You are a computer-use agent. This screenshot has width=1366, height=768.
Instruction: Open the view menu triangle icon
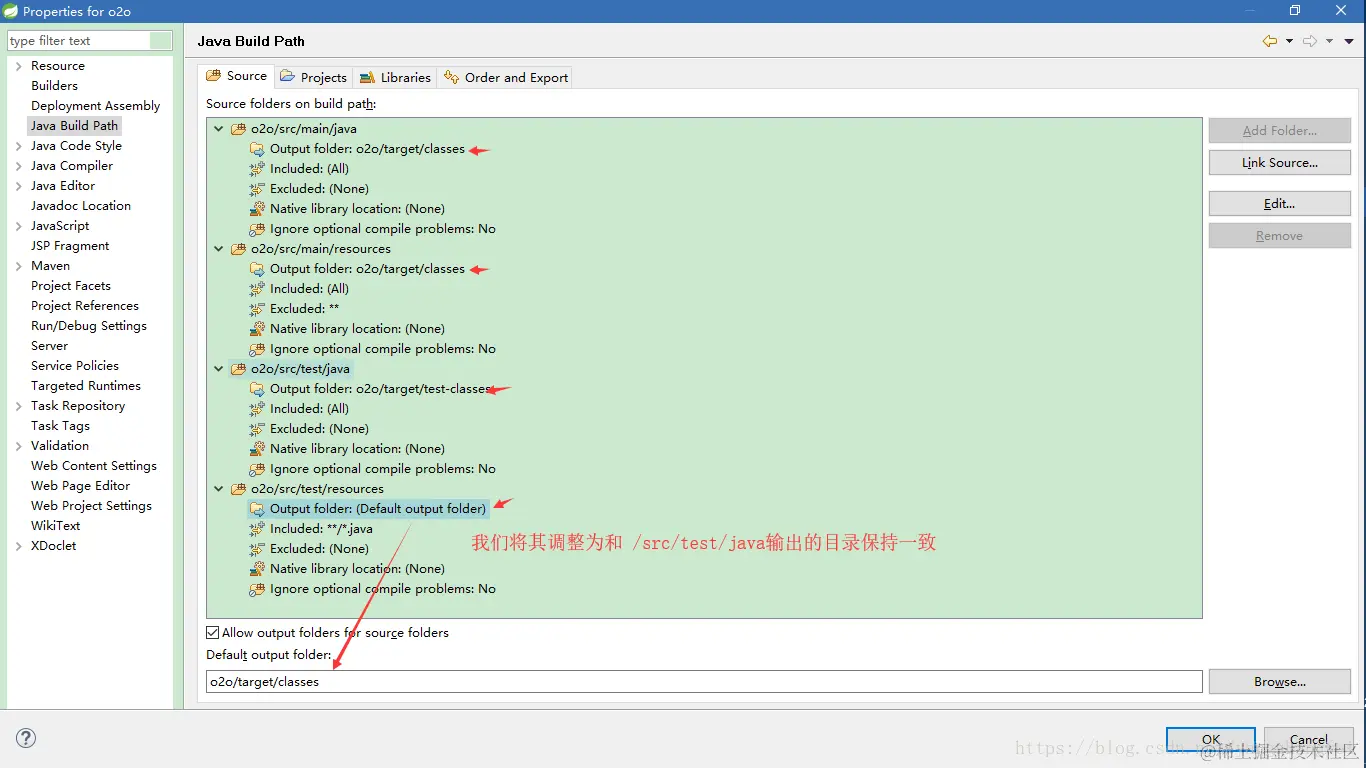(1349, 41)
